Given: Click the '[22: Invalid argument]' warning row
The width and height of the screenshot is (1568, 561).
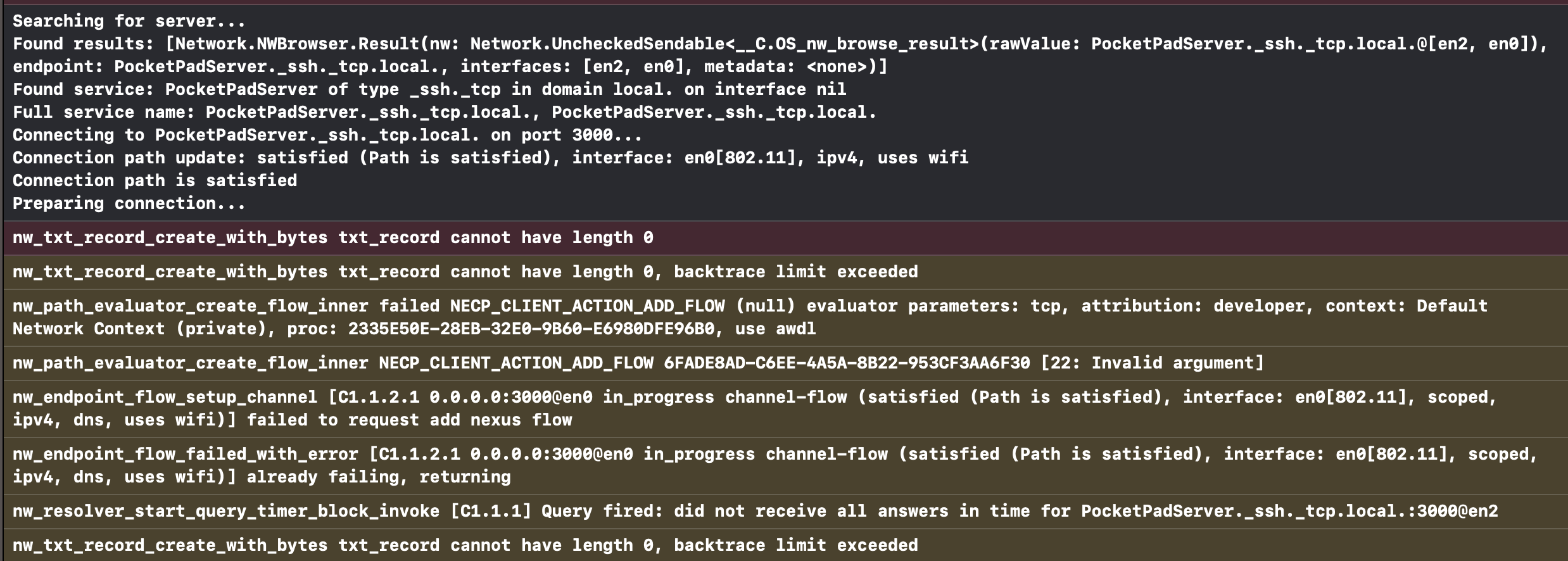Looking at the screenshot, I should click(x=785, y=363).
